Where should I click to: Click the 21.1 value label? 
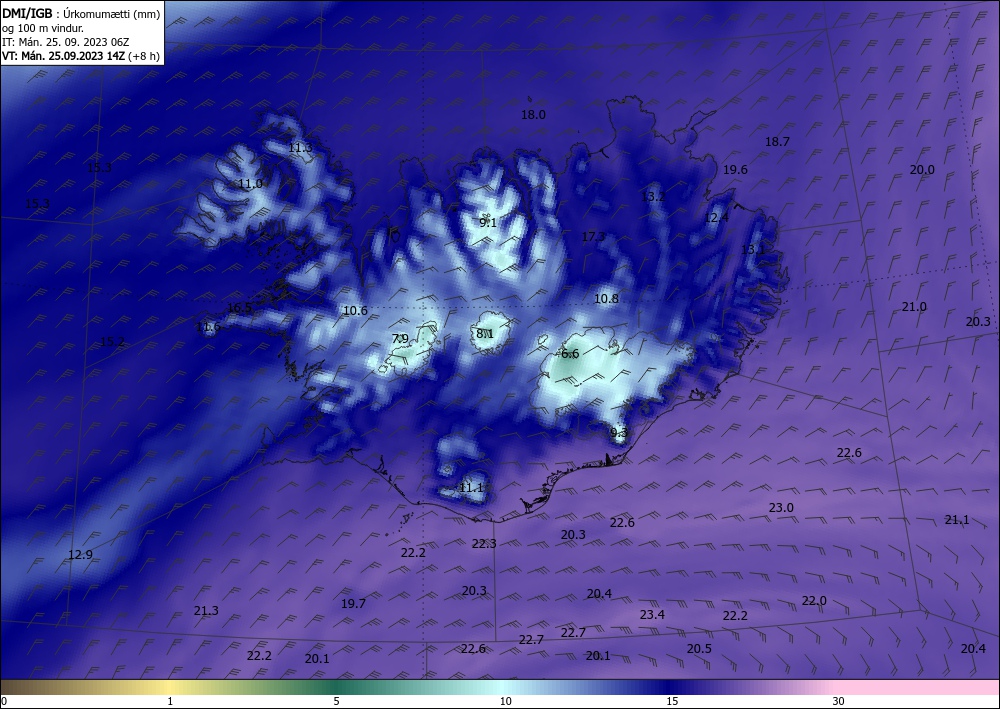(957, 520)
